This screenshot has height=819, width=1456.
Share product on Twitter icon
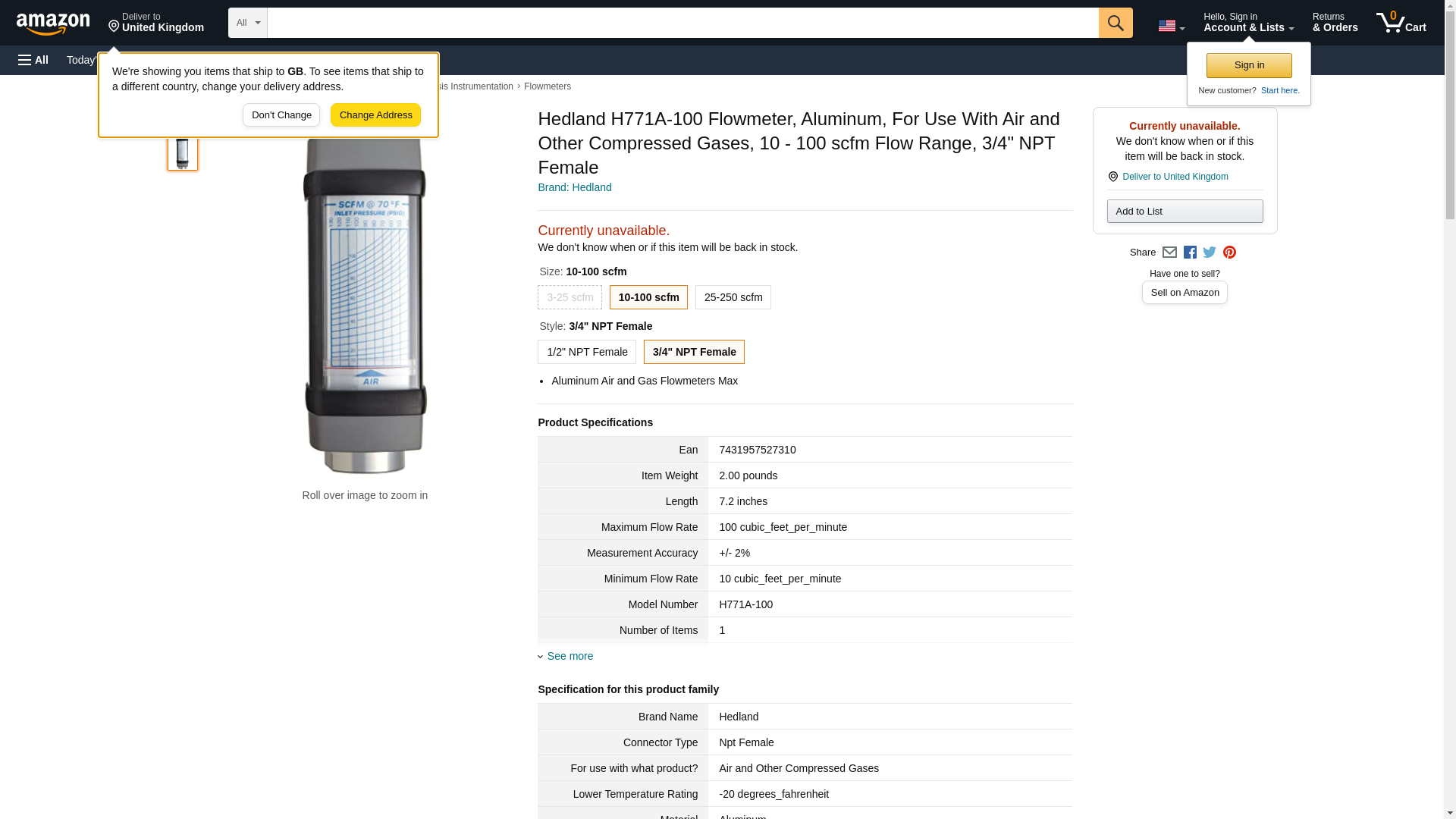[x=1210, y=253]
